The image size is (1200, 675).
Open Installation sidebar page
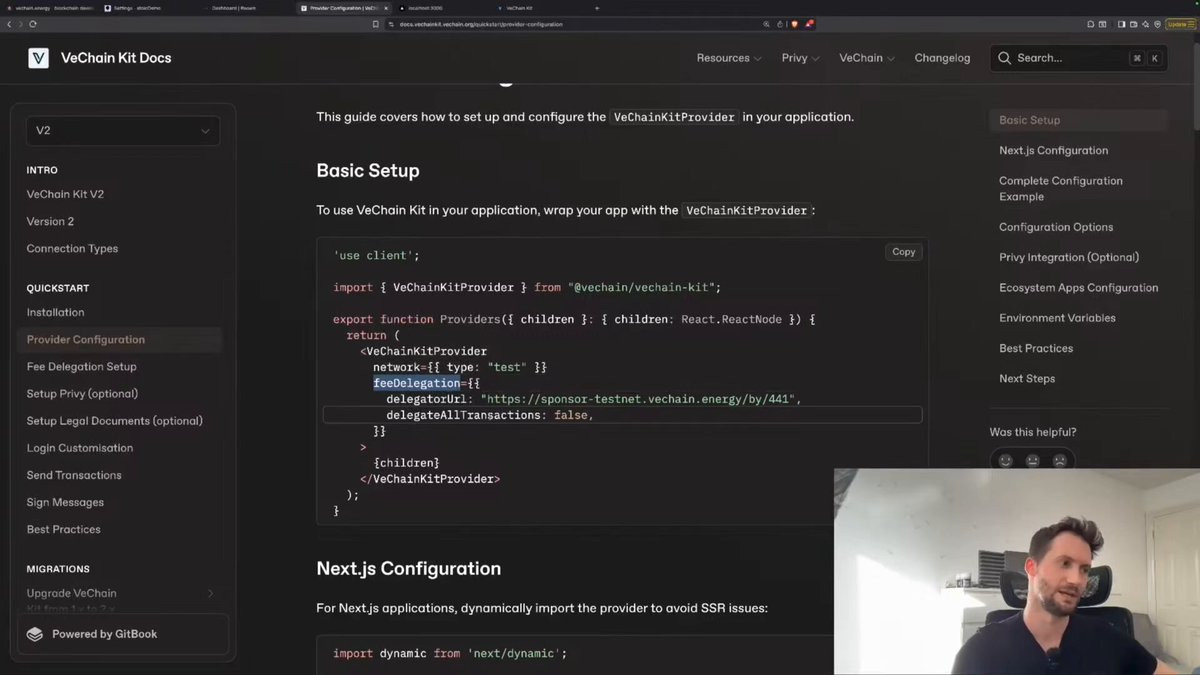pyautogui.click(x=55, y=312)
